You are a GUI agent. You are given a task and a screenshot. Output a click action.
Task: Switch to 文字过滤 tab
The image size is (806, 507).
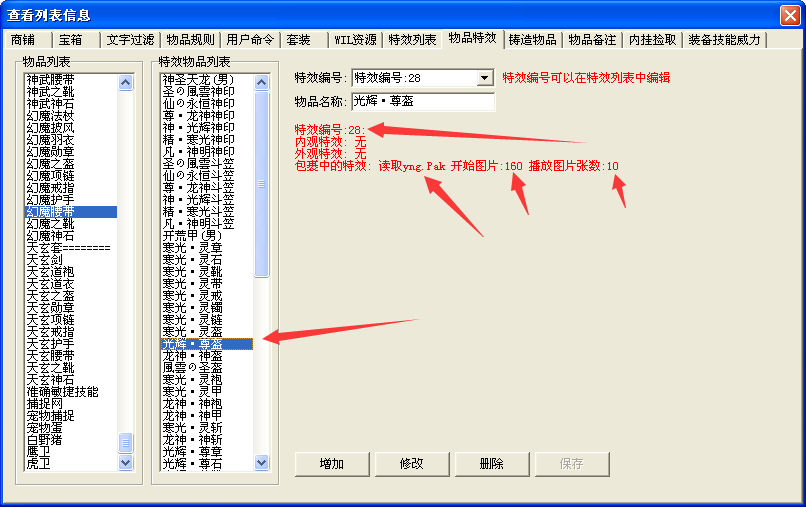(130, 40)
